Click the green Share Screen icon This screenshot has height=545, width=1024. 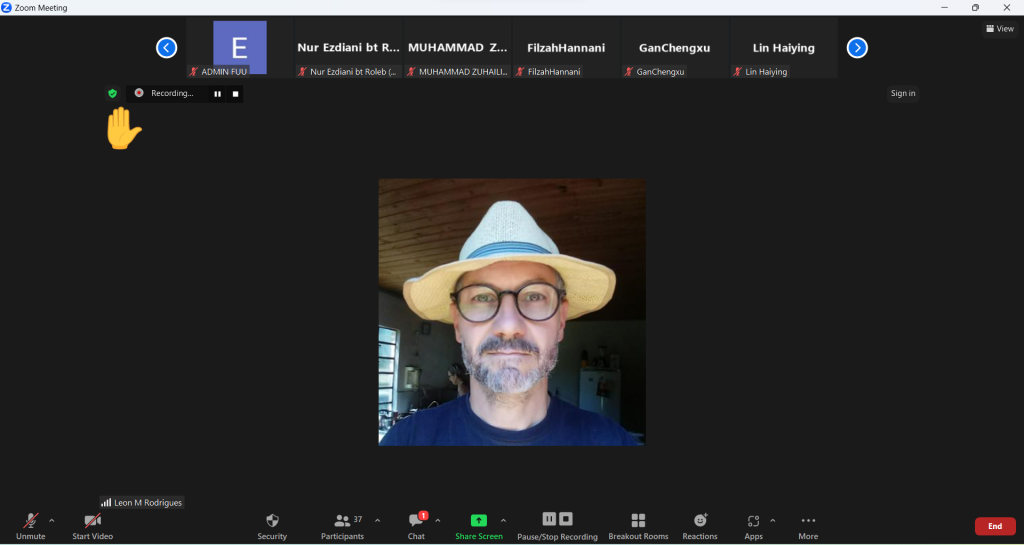(478, 521)
